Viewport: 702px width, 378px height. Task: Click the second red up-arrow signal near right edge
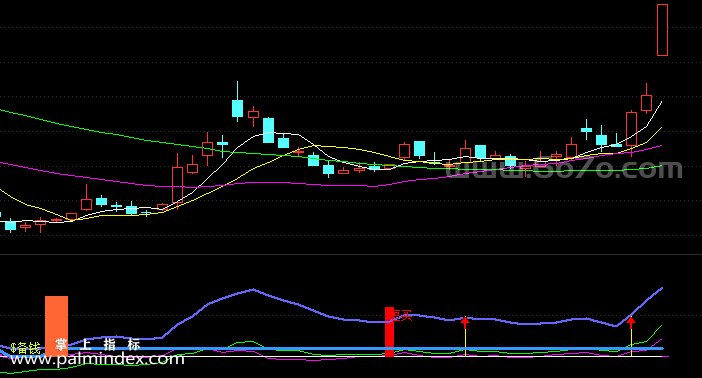[631, 322]
